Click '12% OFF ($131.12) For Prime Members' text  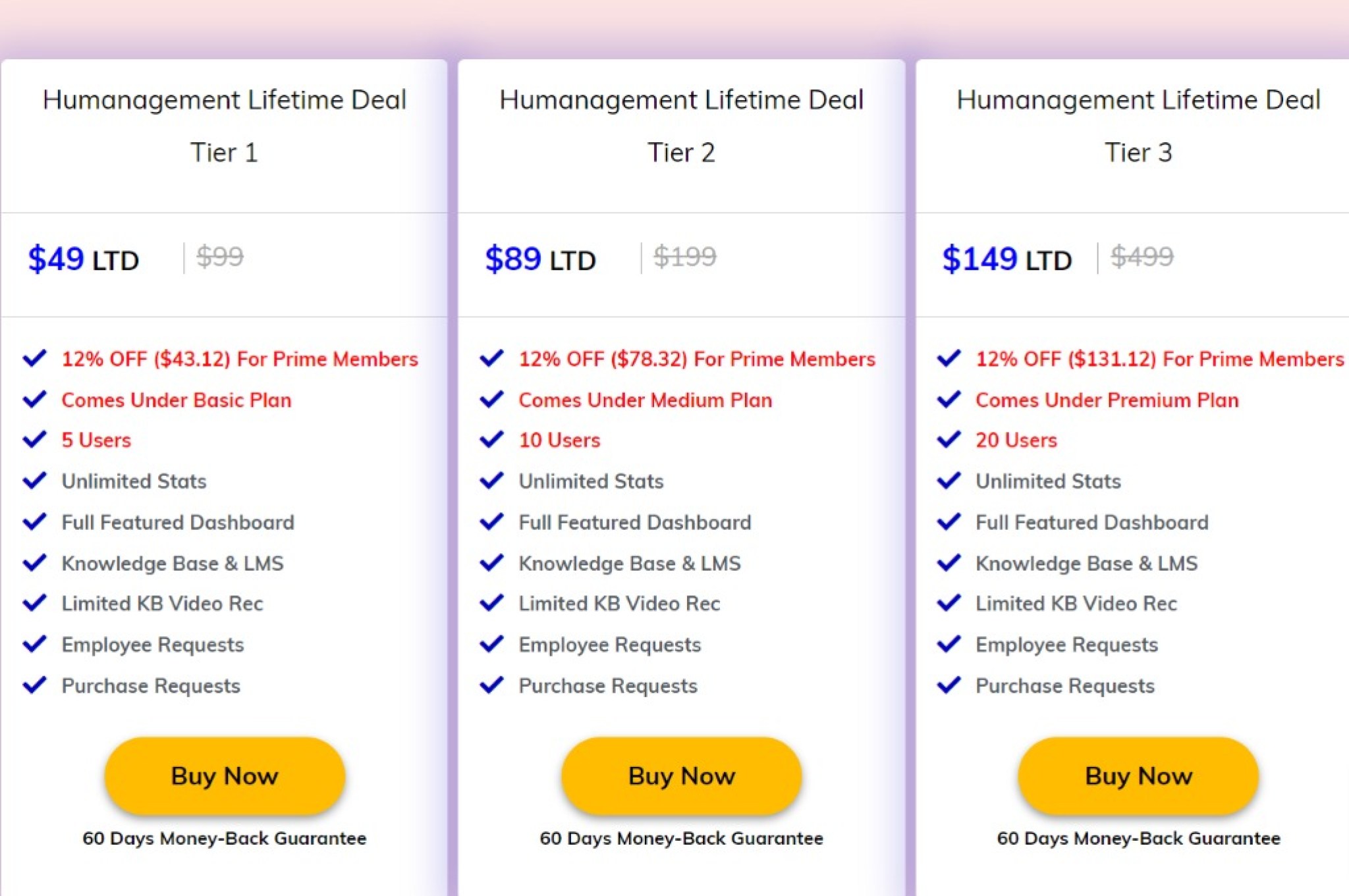[x=1160, y=359]
